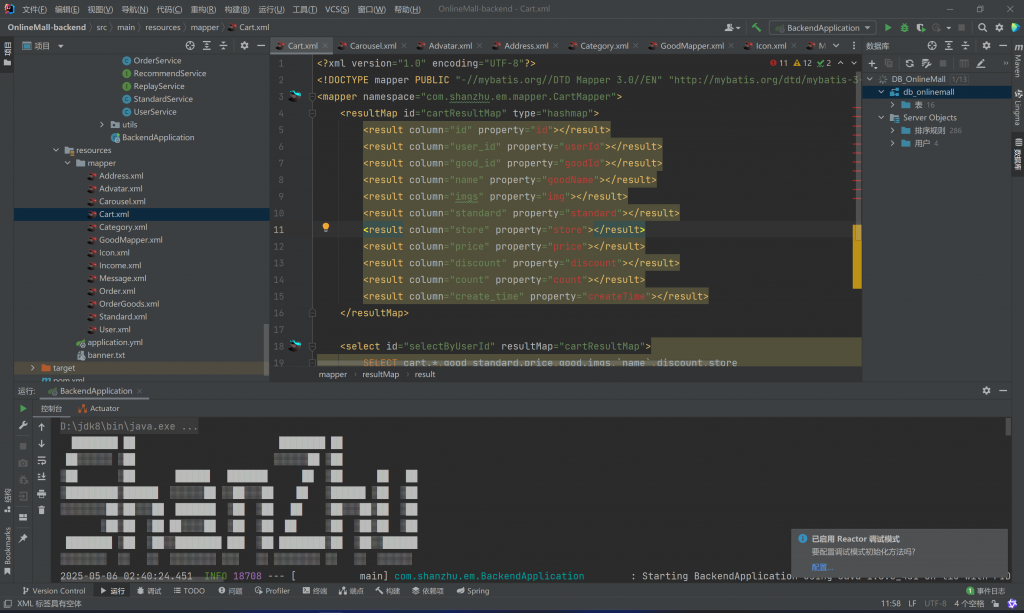Toggle scroll-to-end in the run console

click(x=41, y=477)
